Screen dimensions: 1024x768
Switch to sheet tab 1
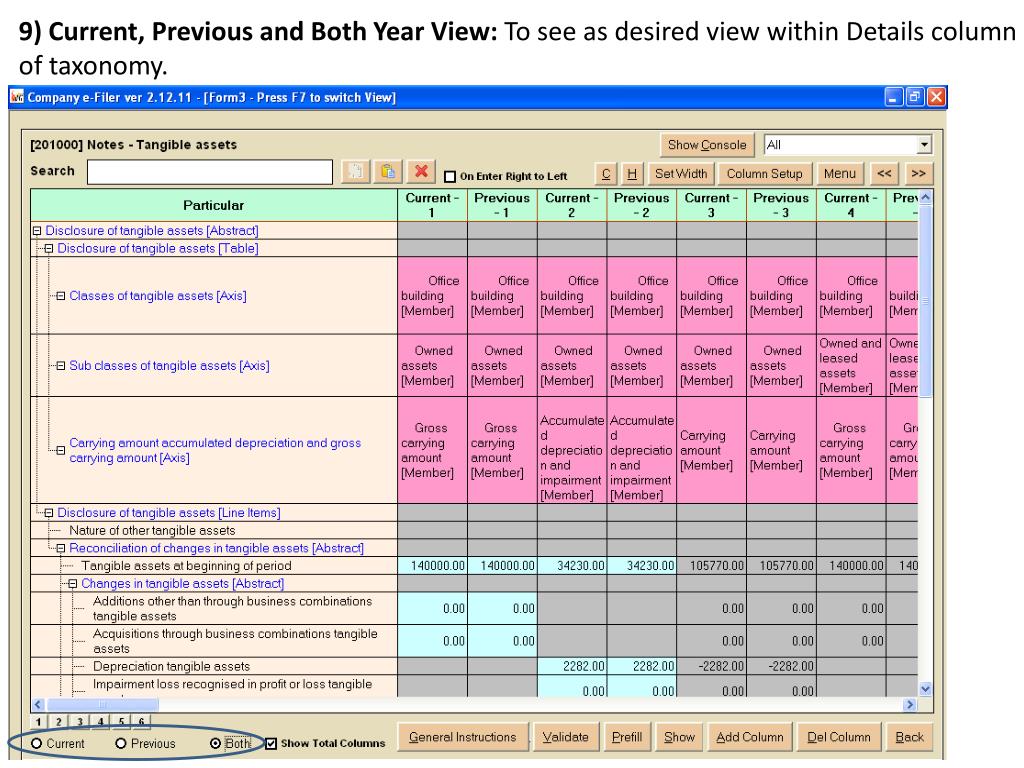click(x=39, y=722)
